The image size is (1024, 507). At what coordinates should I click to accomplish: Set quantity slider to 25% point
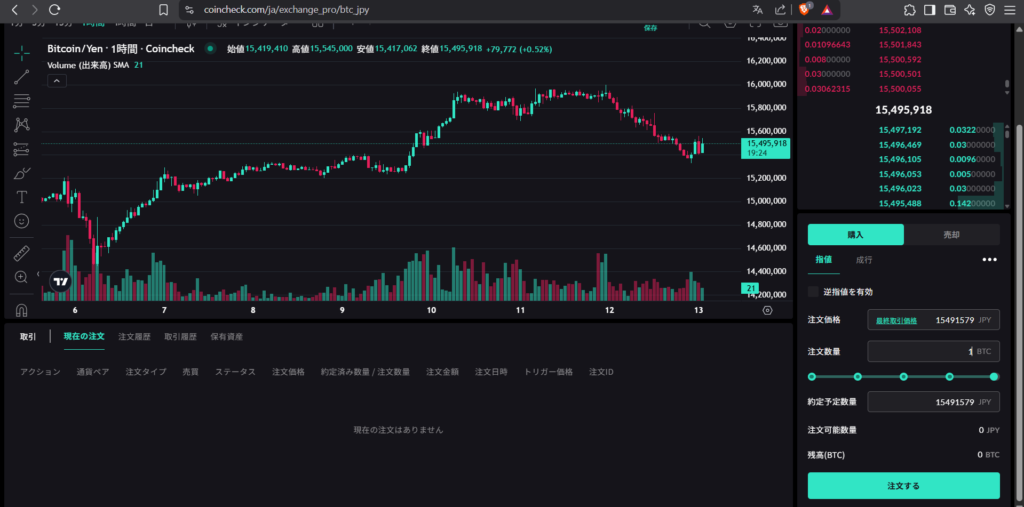pyautogui.click(x=857, y=376)
